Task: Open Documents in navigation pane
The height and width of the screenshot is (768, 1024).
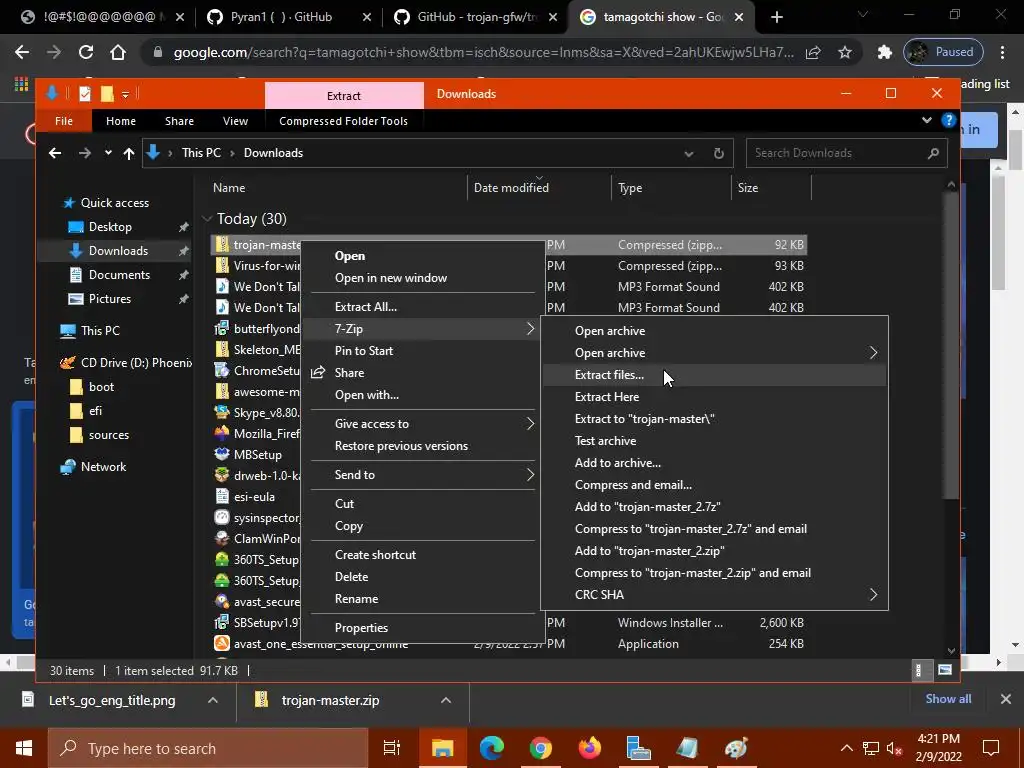Action: (120, 275)
